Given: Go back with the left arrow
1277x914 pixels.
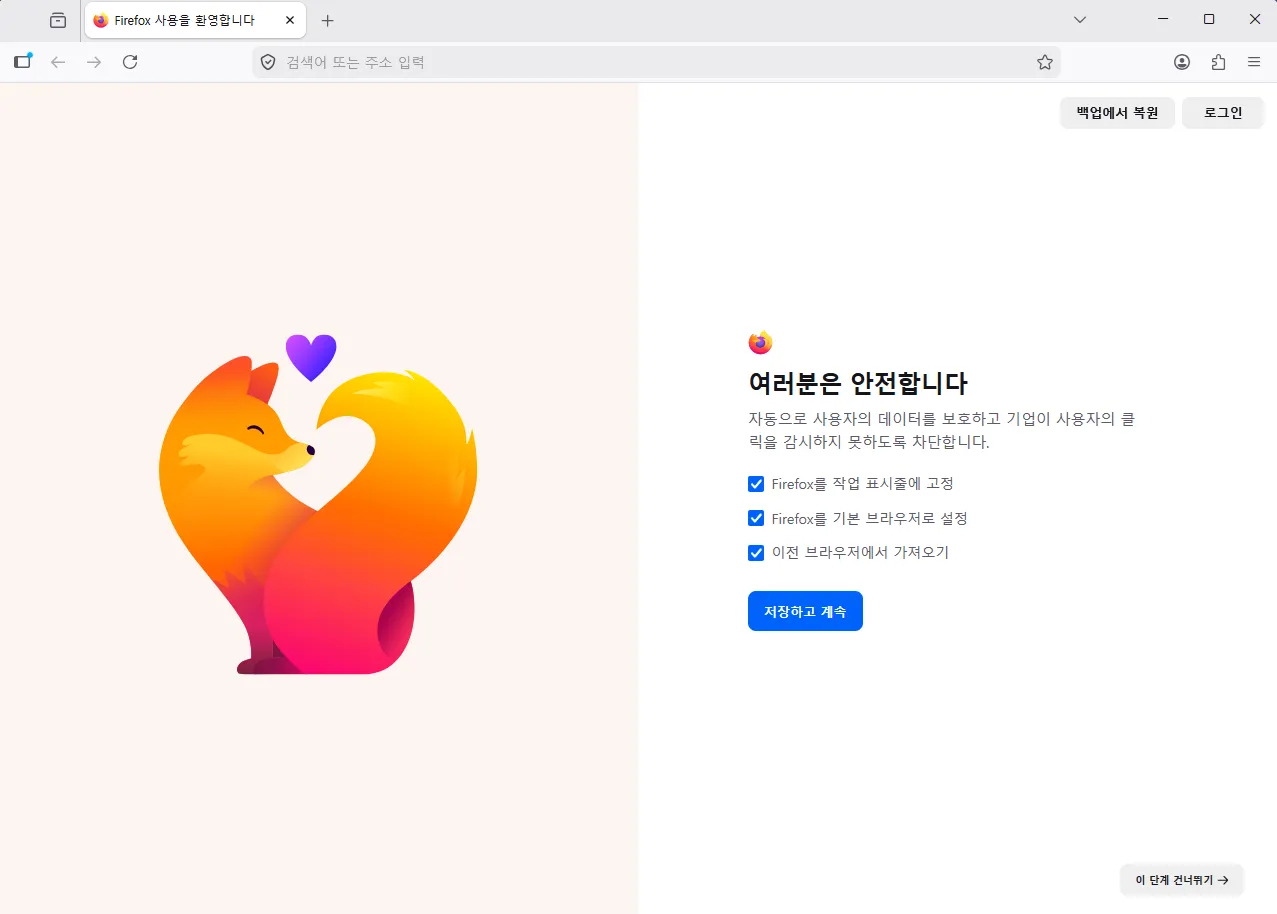Looking at the screenshot, I should (x=58, y=62).
